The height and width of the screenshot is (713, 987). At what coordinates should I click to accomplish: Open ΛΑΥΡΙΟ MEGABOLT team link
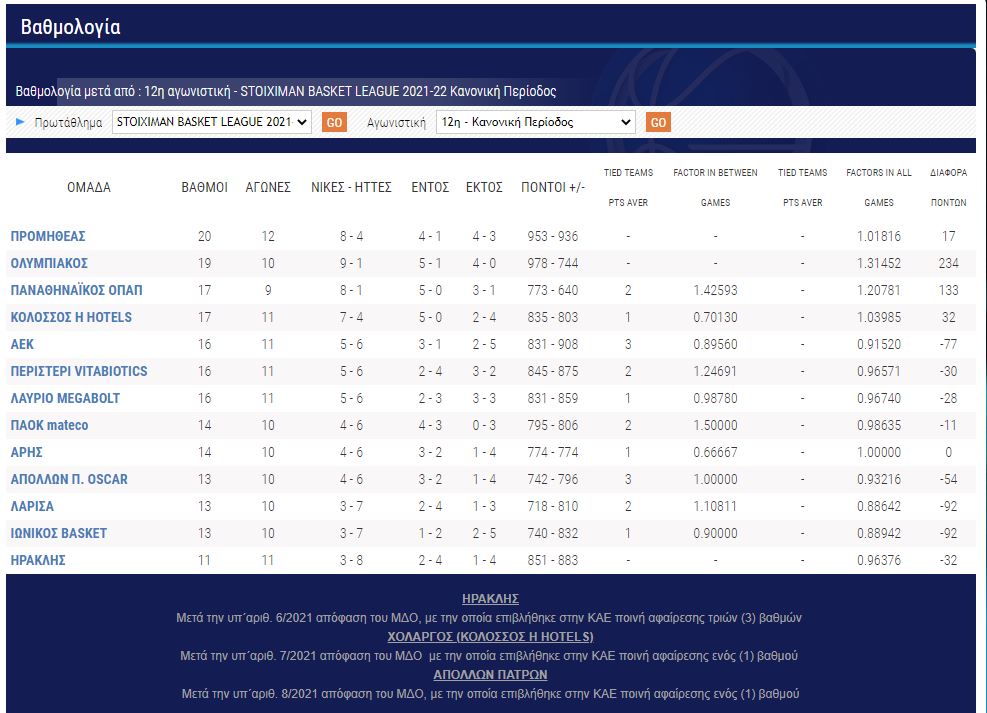click(x=65, y=398)
